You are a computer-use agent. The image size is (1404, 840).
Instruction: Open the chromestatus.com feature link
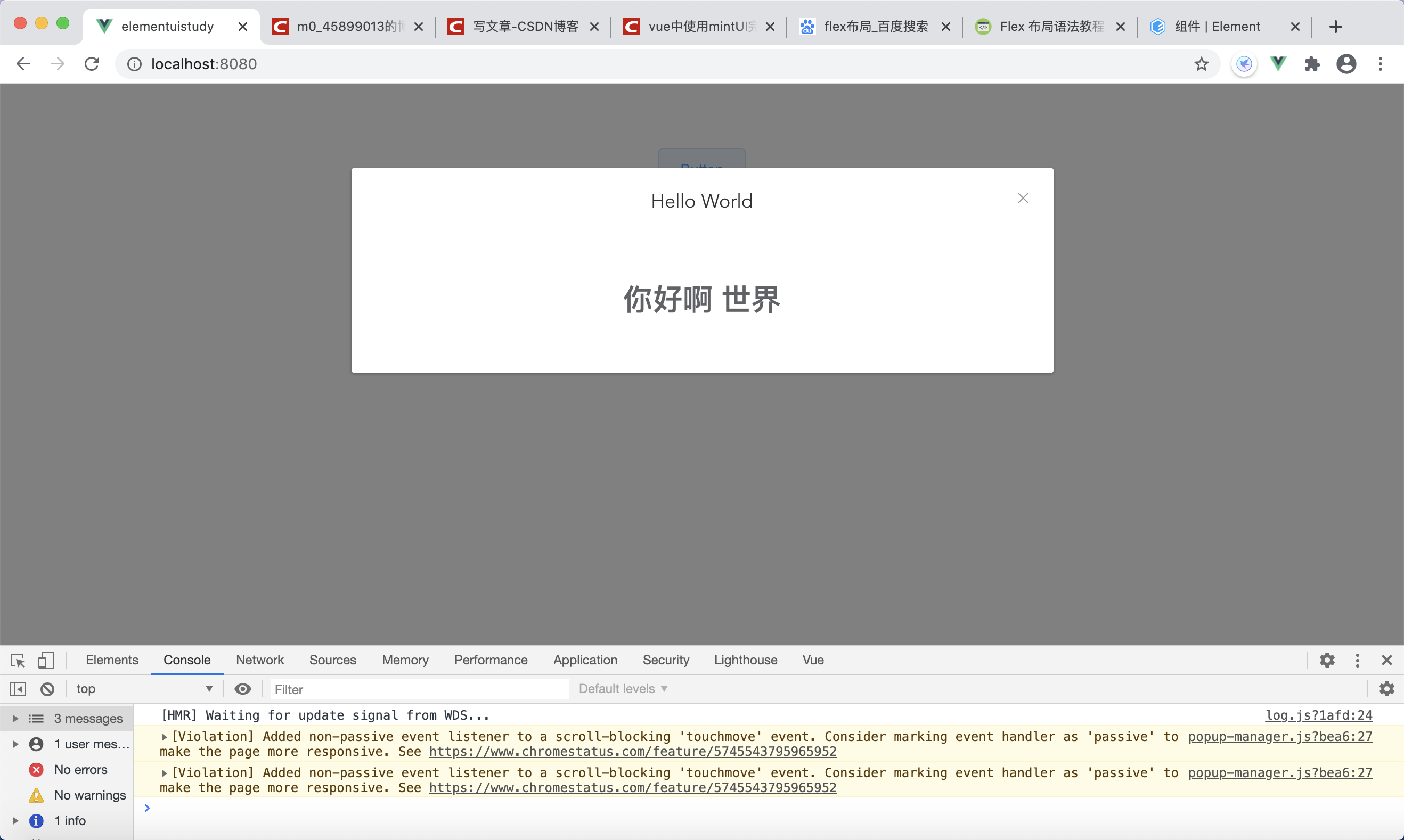(632, 752)
